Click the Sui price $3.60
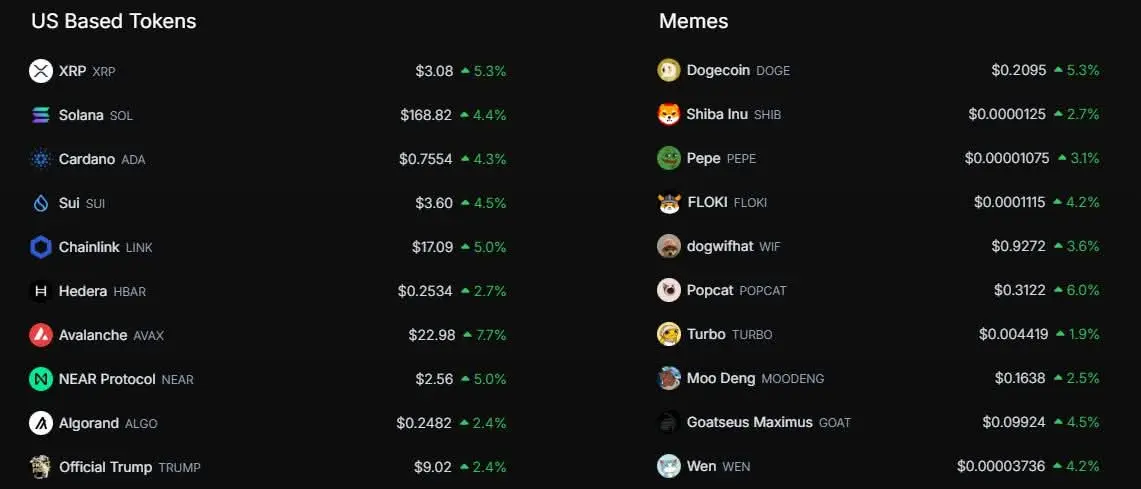 [434, 203]
